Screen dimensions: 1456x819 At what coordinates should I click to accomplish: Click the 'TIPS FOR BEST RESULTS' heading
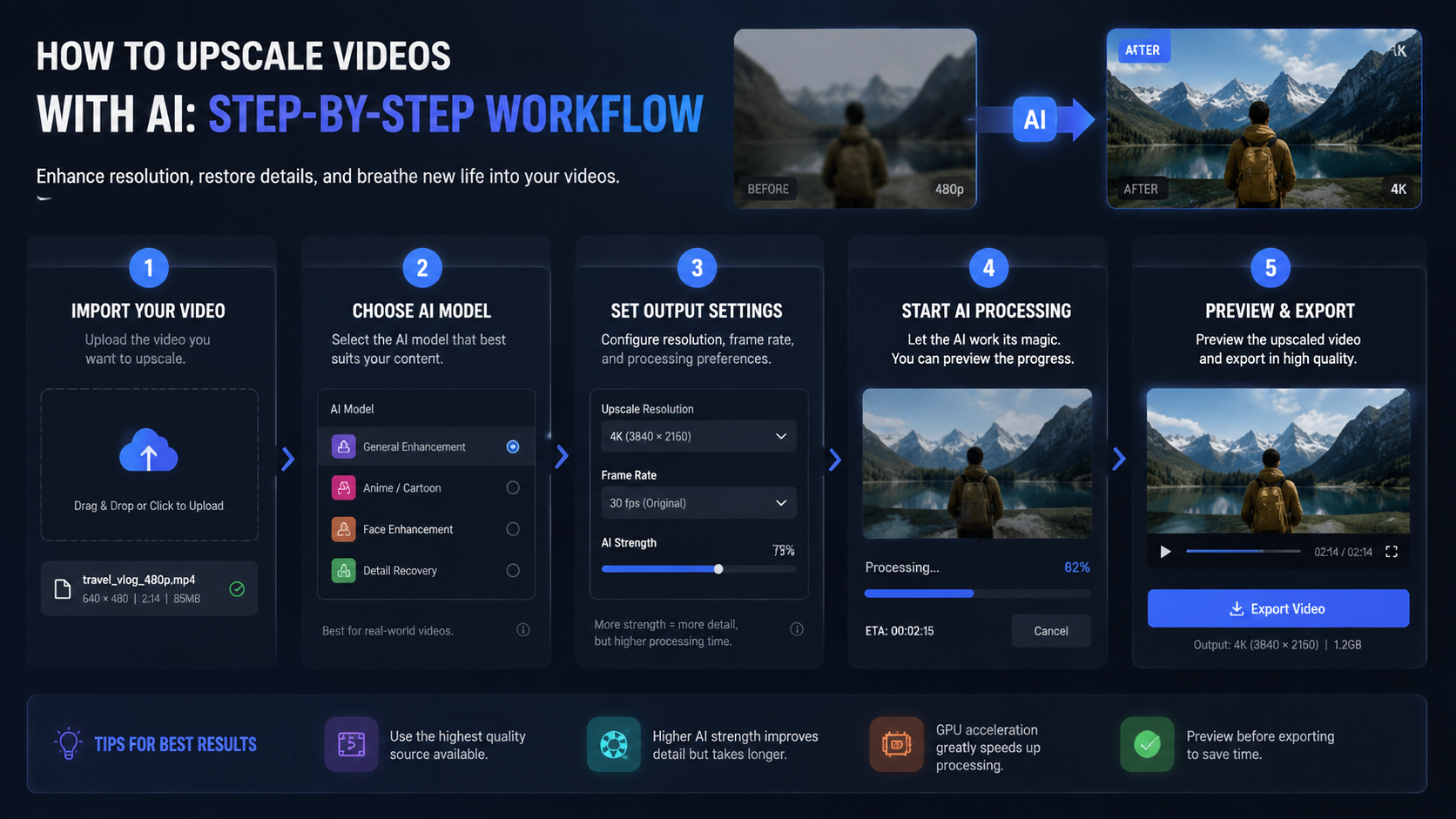point(175,744)
